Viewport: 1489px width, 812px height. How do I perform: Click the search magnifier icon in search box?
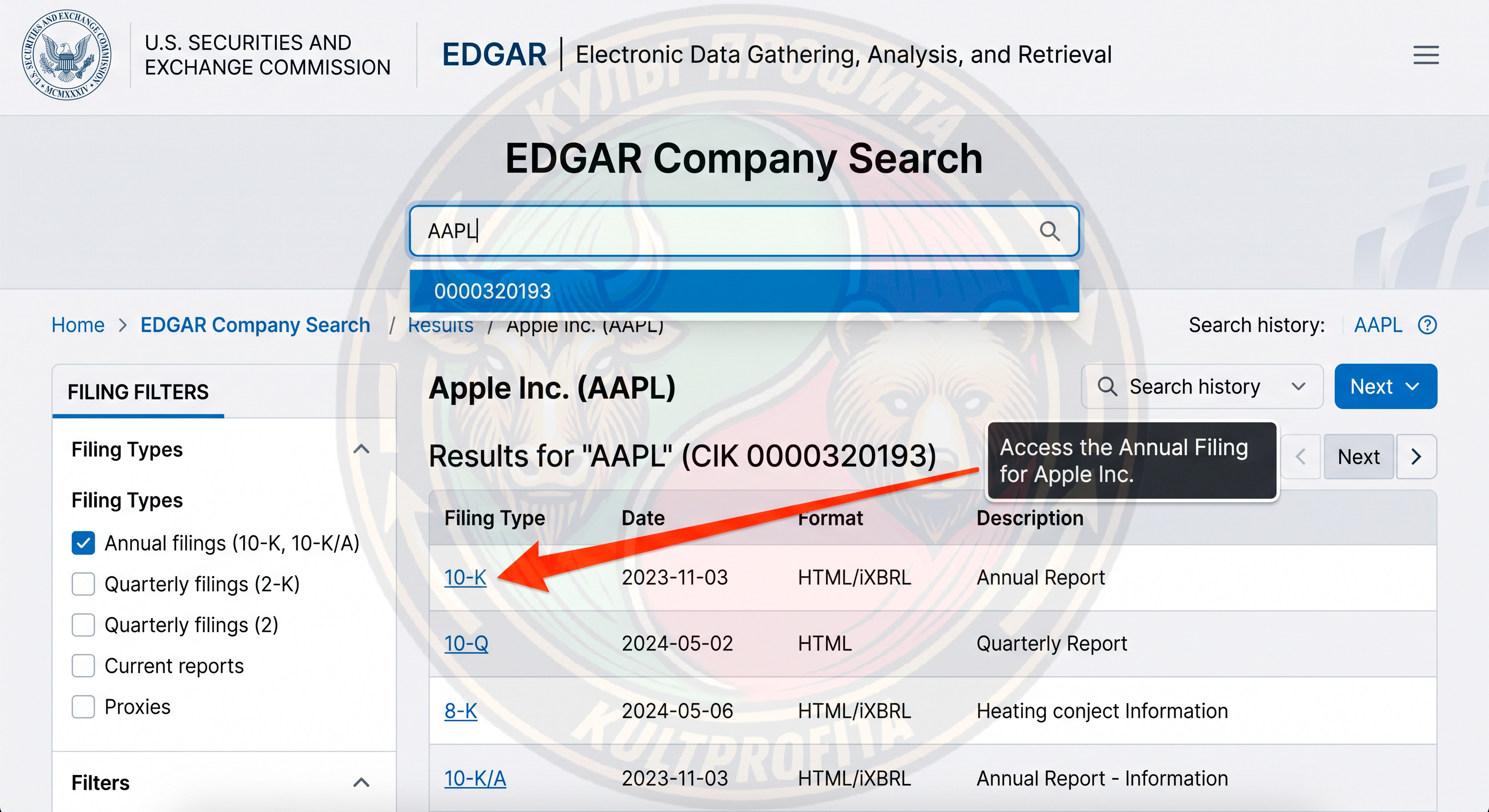tap(1049, 231)
